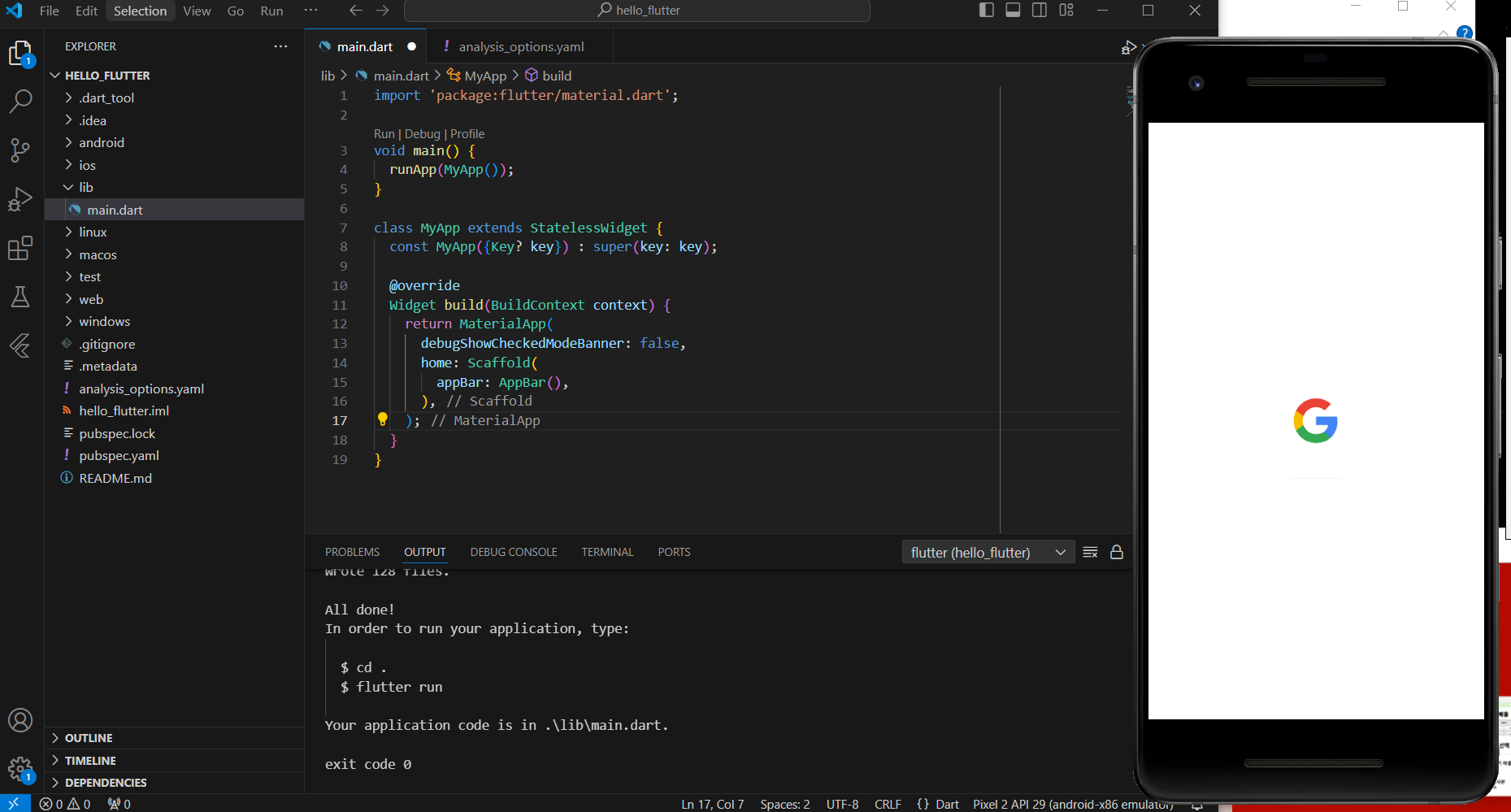The image size is (1511, 812).
Task: Click the forwarded ports status indicator
Action: [119, 804]
